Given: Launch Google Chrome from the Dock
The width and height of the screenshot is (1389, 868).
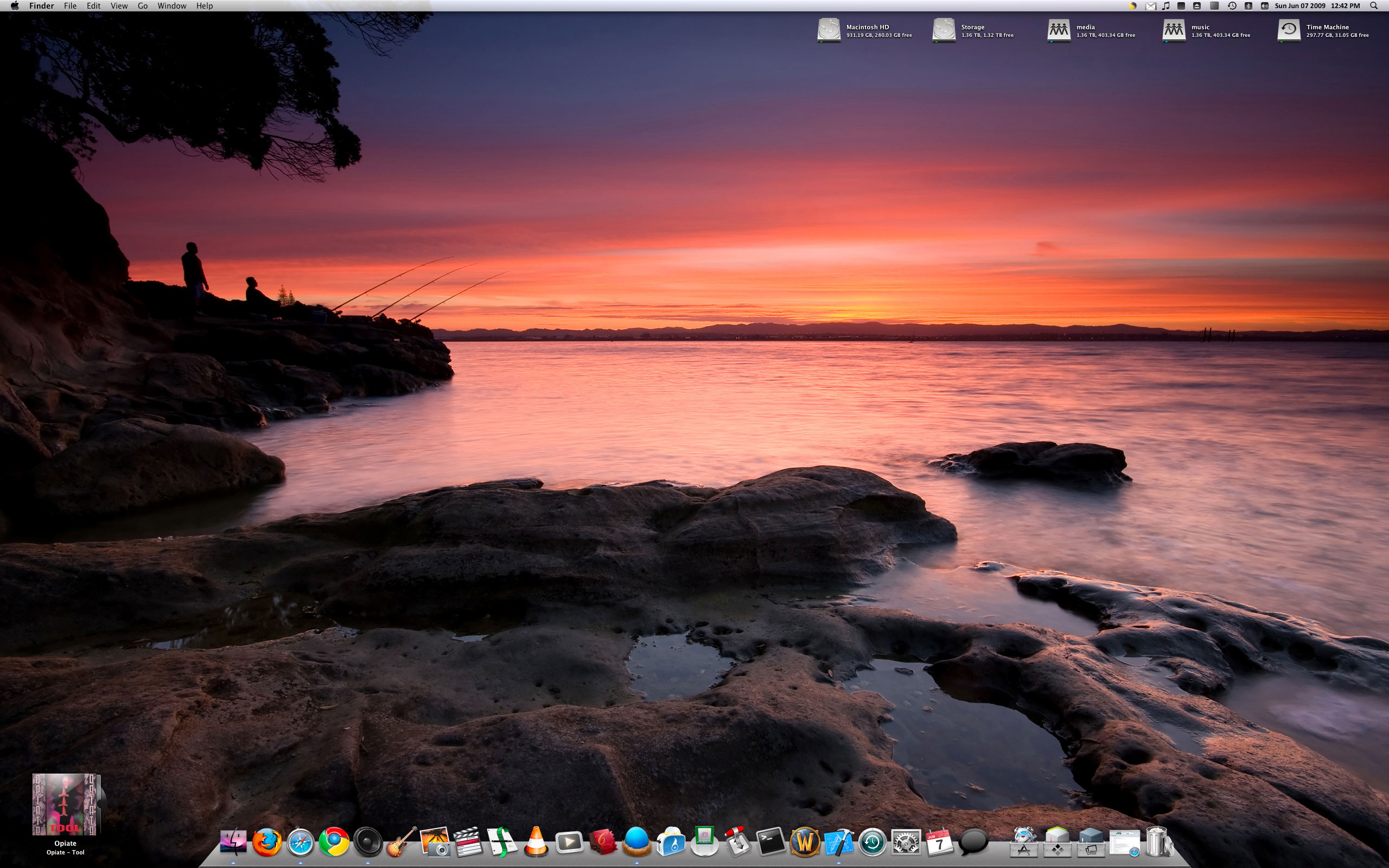Looking at the screenshot, I should click(x=334, y=842).
